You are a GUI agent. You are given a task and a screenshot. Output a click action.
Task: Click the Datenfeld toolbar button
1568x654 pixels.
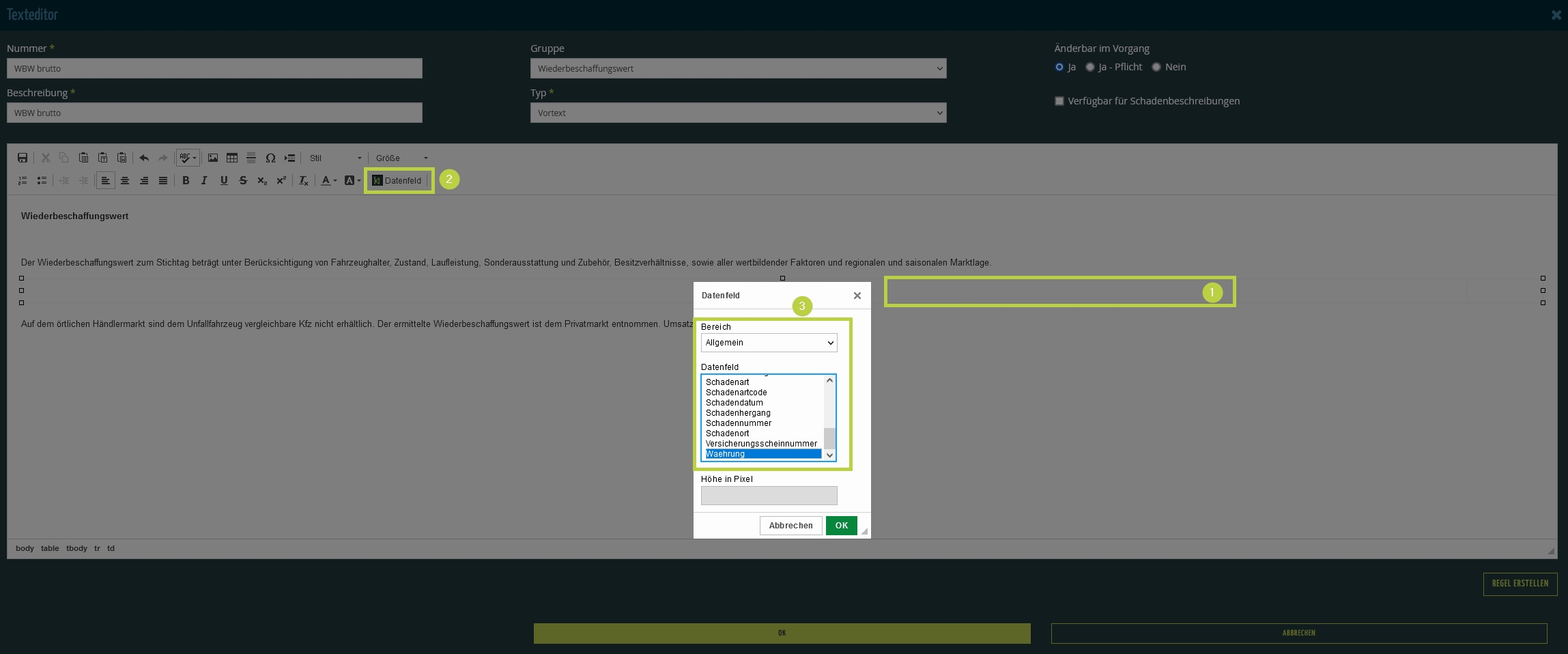coord(397,181)
